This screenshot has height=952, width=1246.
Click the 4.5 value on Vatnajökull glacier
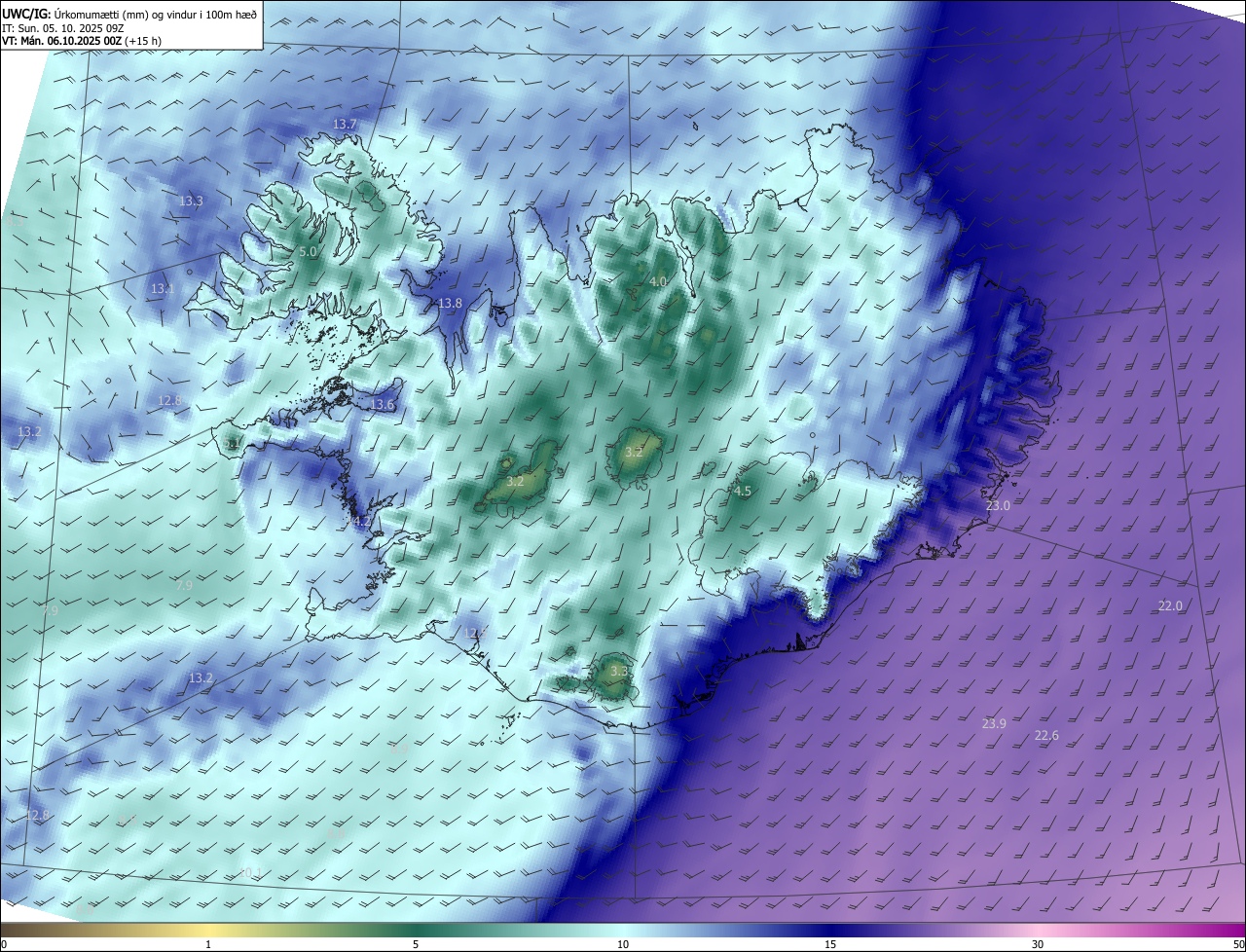click(743, 492)
